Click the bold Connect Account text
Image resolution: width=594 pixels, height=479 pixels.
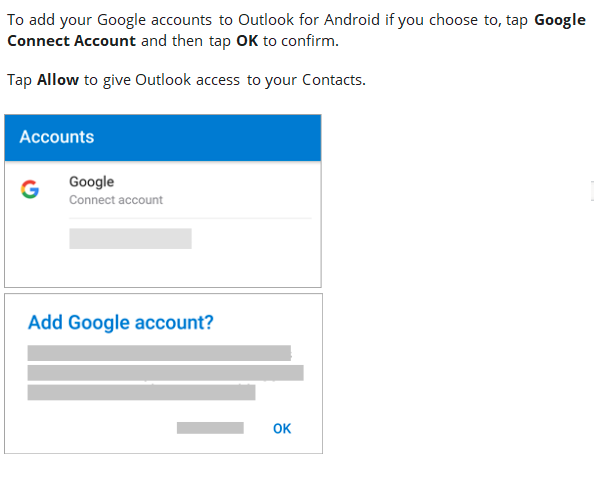pos(72,41)
